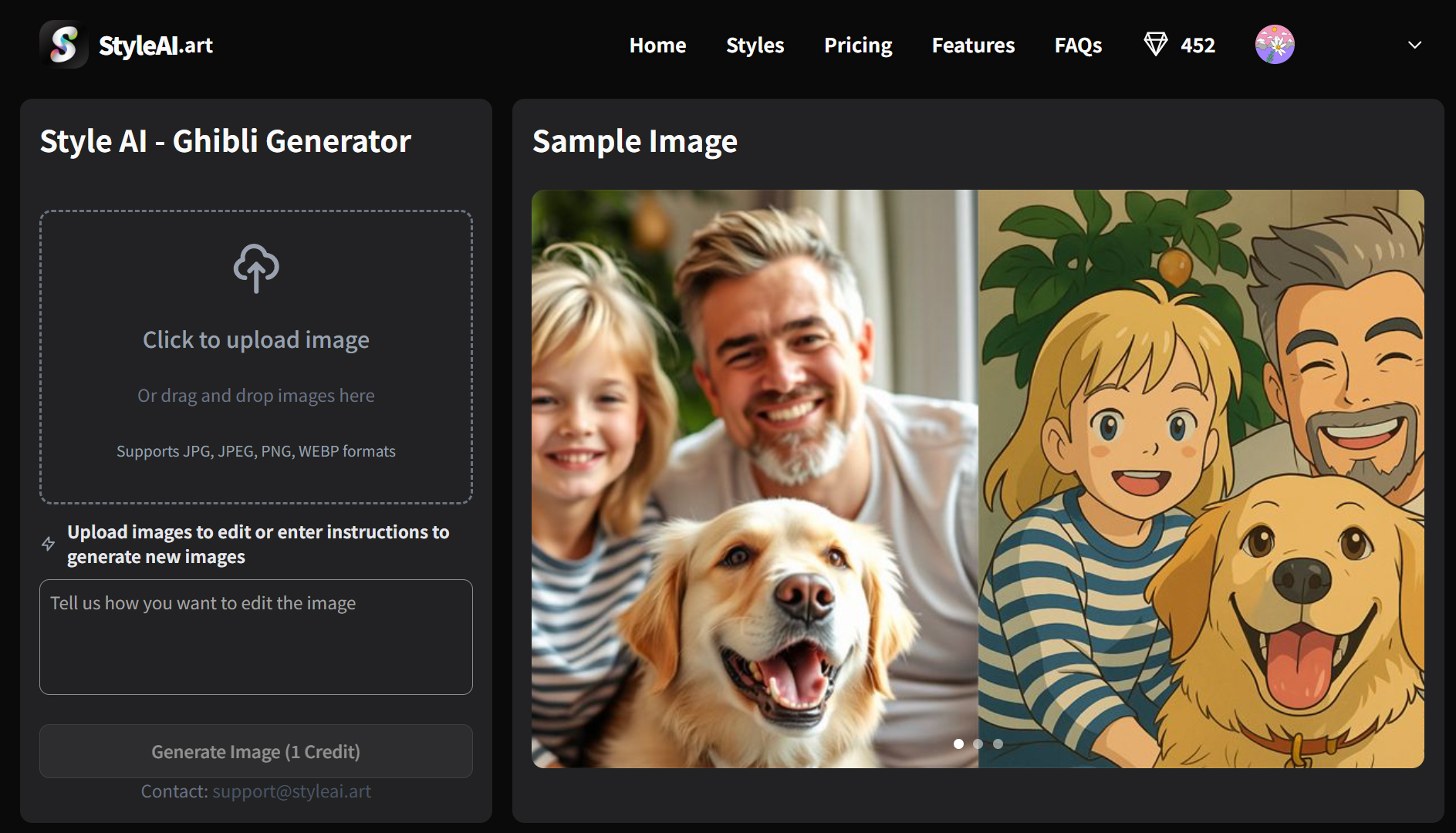Click the StyleAI.art brand name
Viewport: 1456px width, 833px height.
(156, 46)
